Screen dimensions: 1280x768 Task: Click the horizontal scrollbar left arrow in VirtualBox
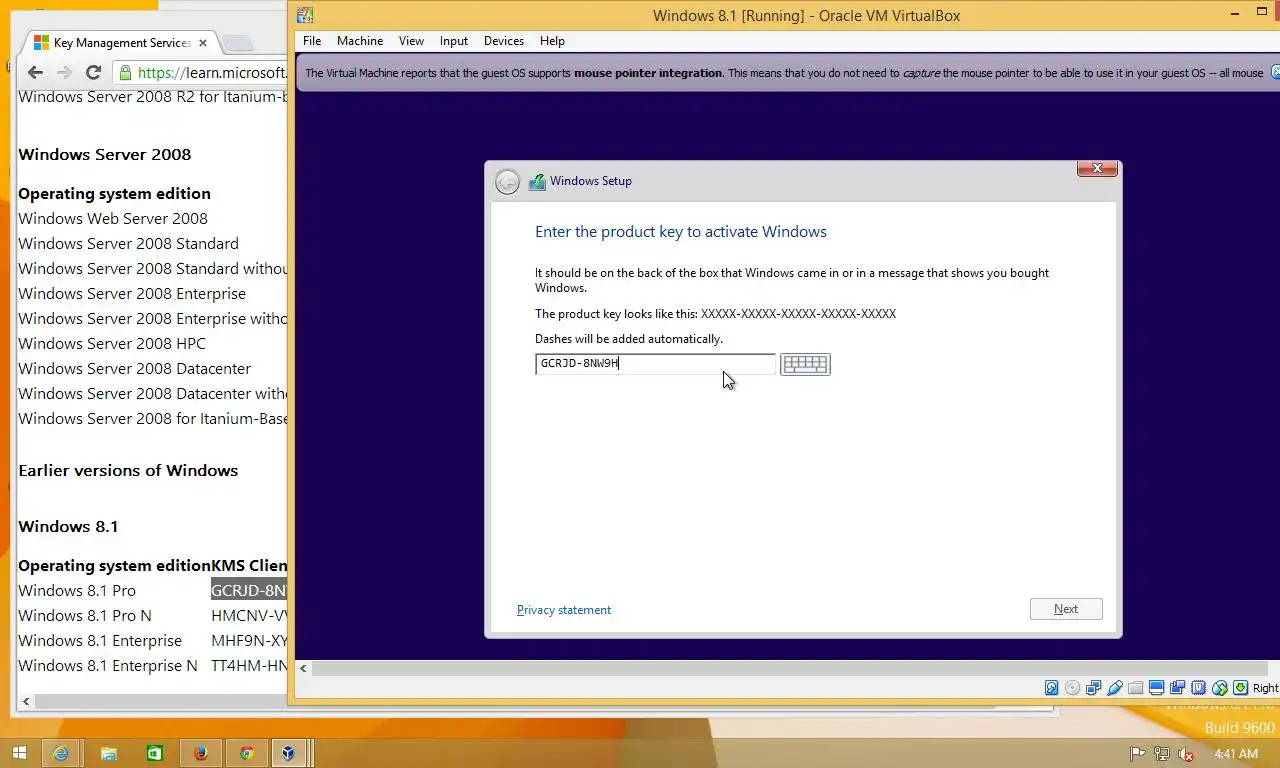[x=303, y=667]
